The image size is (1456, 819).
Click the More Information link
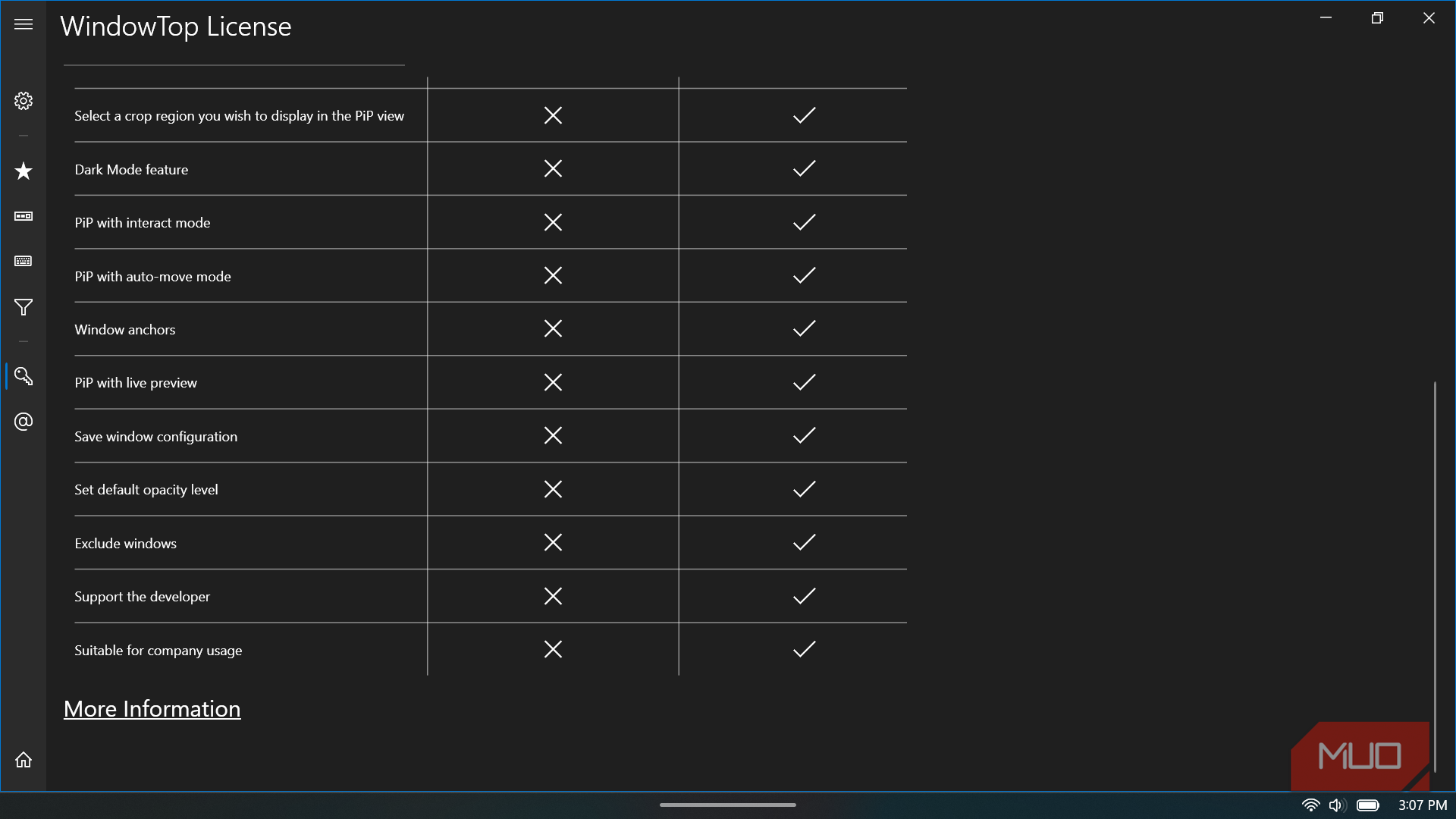click(x=152, y=709)
